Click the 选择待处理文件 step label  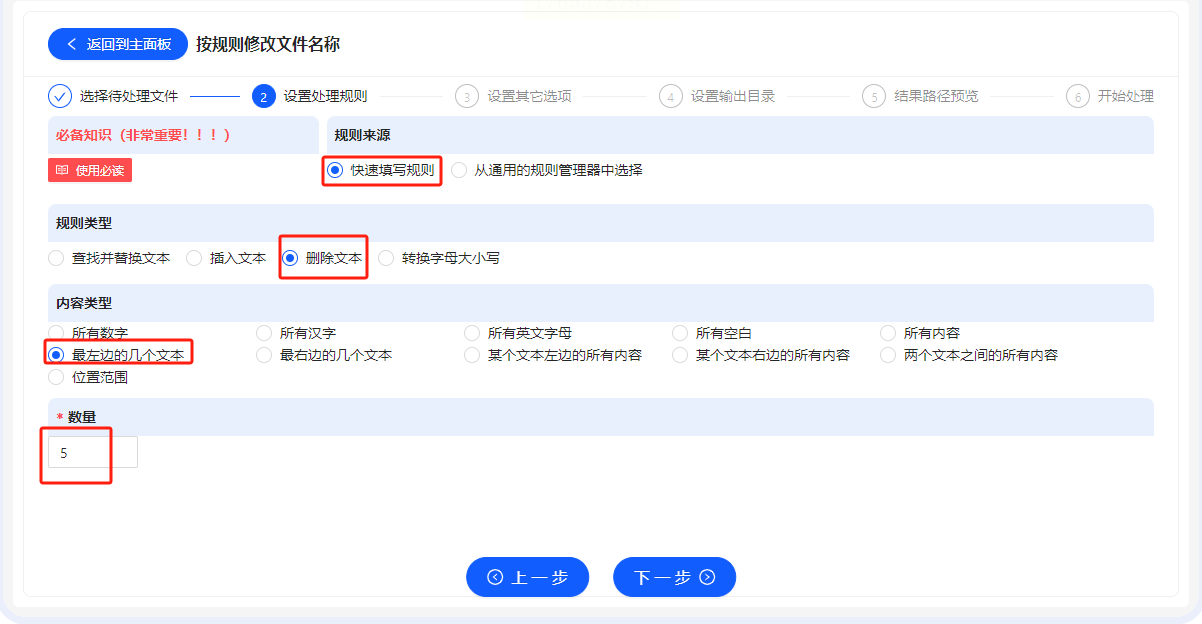[129, 96]
